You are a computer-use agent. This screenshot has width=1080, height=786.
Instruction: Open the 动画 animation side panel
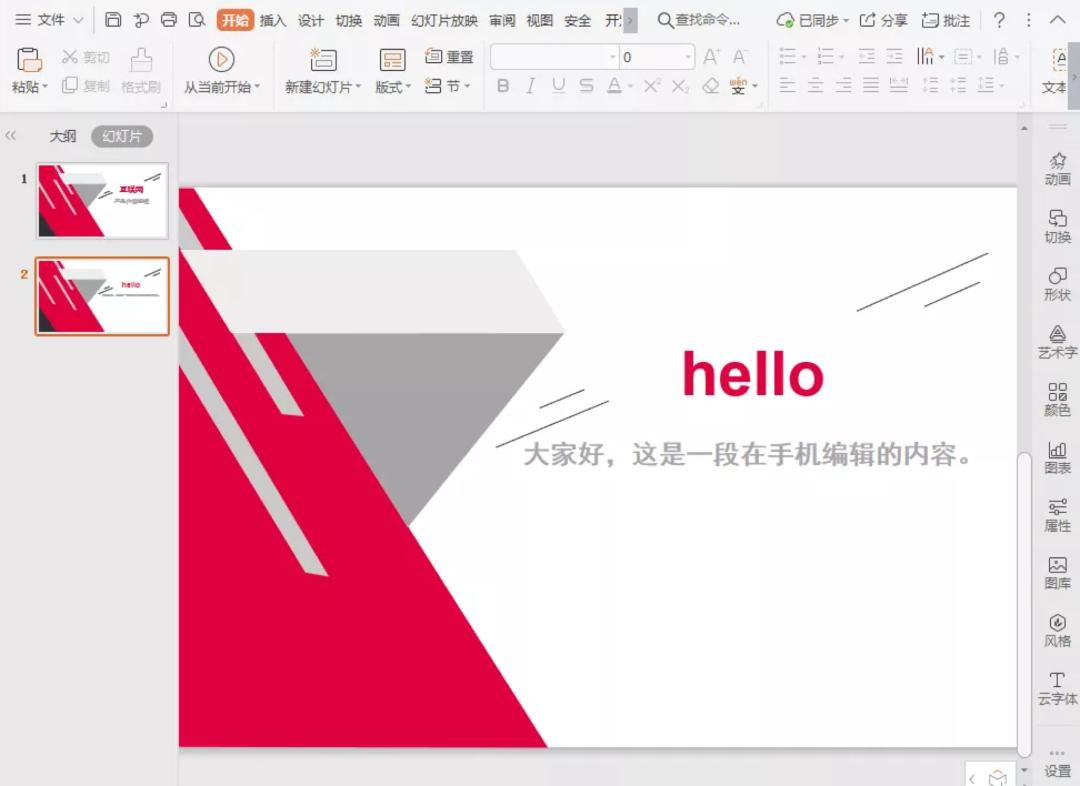(x=1057, y=168)
